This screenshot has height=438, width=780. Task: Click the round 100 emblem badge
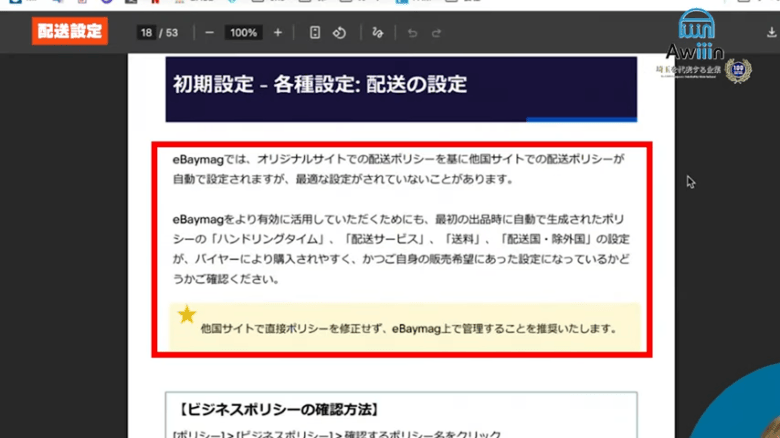pyautogui.click(x=738, y=71)
